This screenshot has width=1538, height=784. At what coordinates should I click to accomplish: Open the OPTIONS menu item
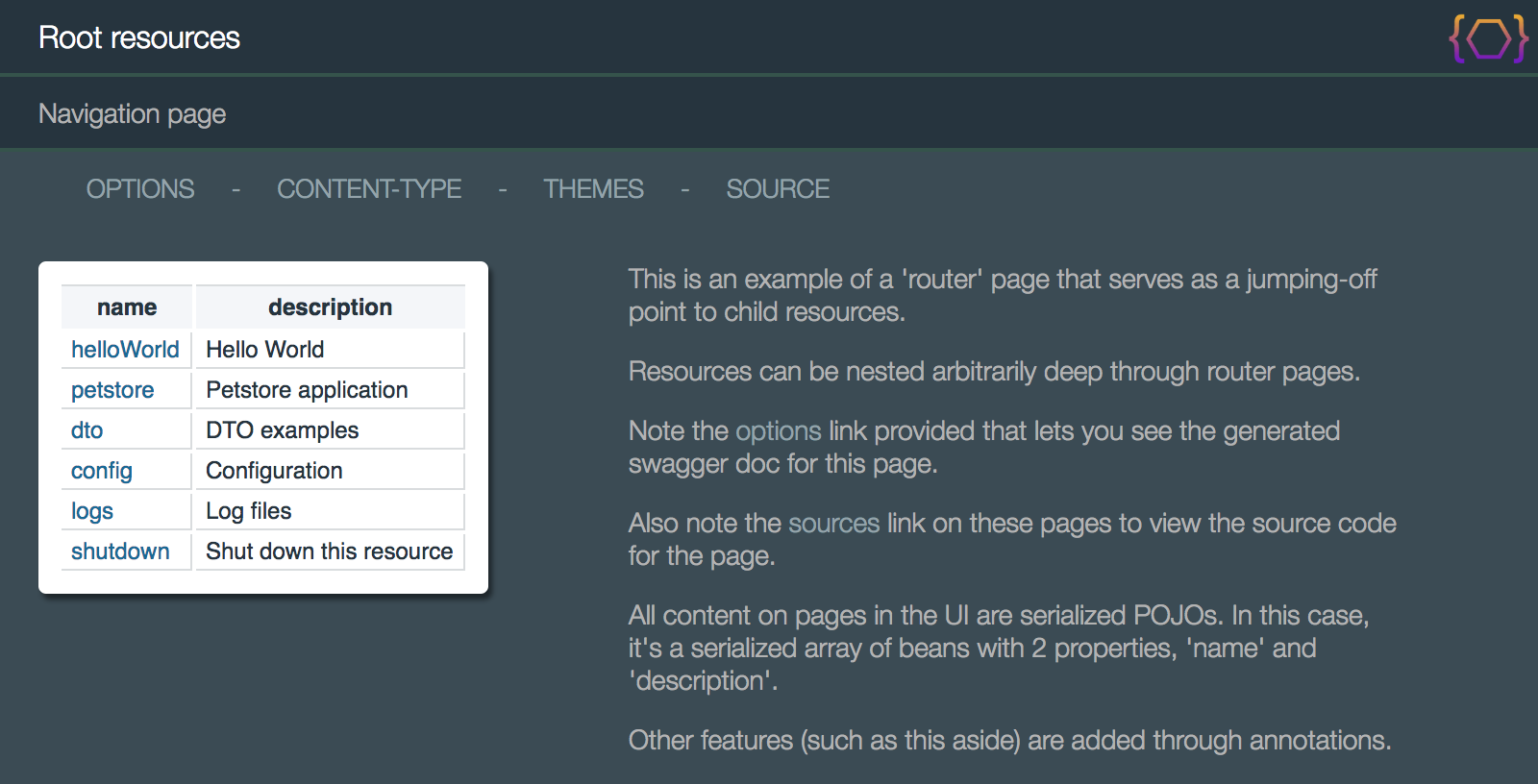(140, 189)
